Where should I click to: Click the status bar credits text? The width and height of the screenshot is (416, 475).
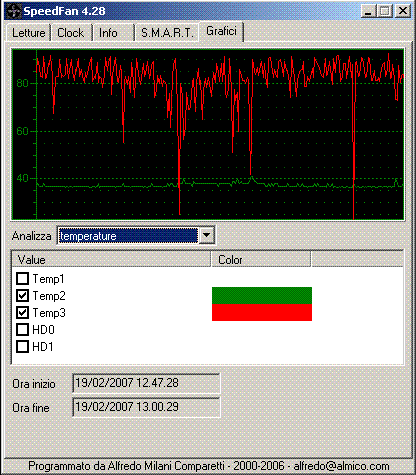click(209, 466)
